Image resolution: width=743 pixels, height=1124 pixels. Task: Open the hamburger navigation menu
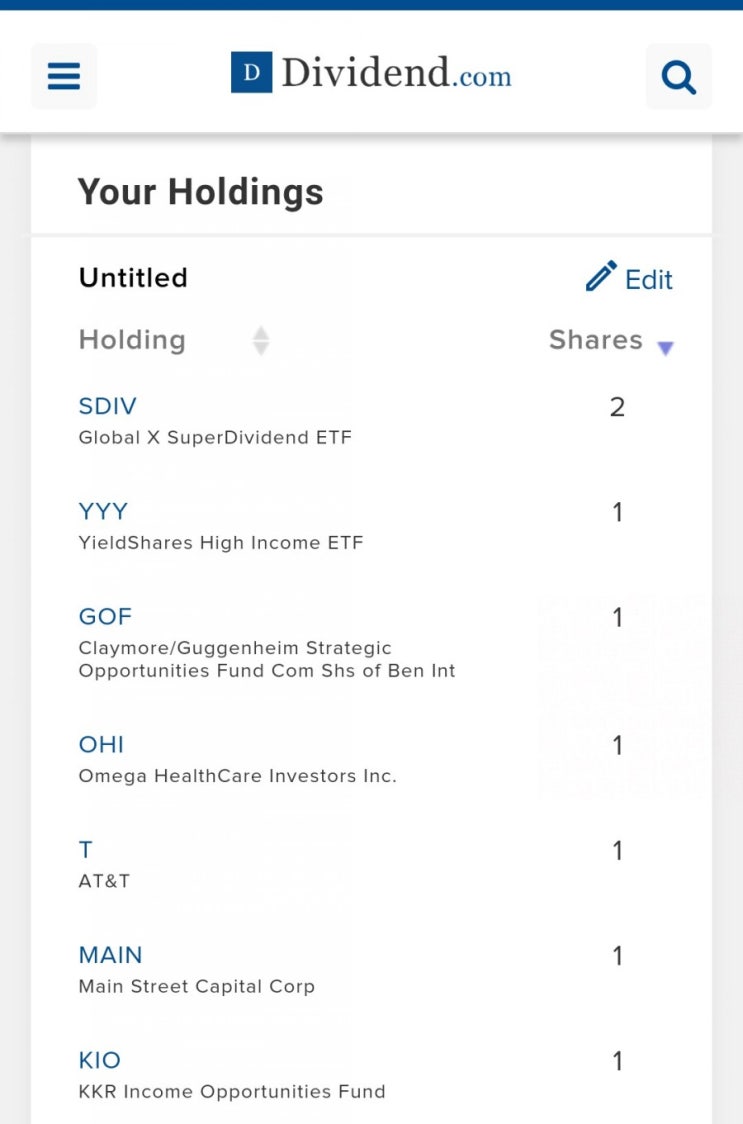pyautogui.click(x=64, y=76)
